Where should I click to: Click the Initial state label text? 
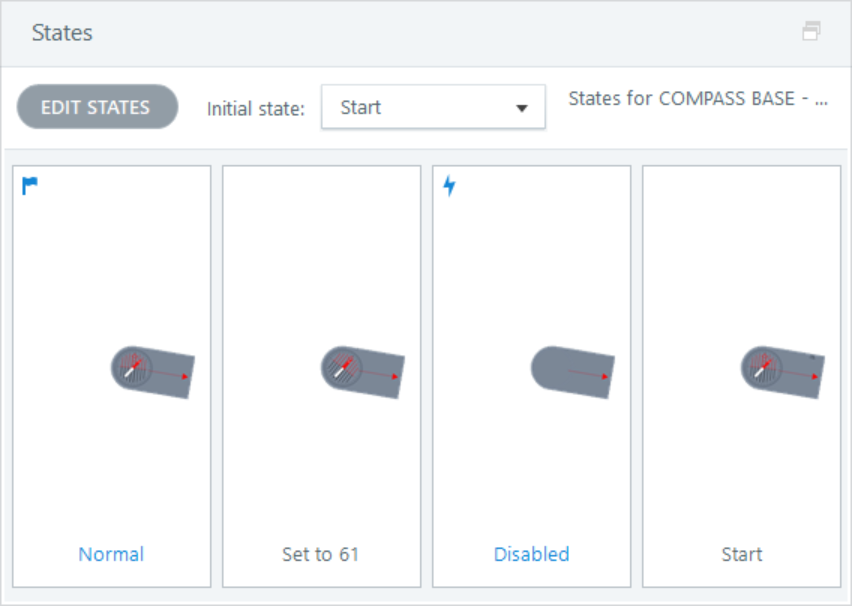pyautogui.click(x=255, y=109)
